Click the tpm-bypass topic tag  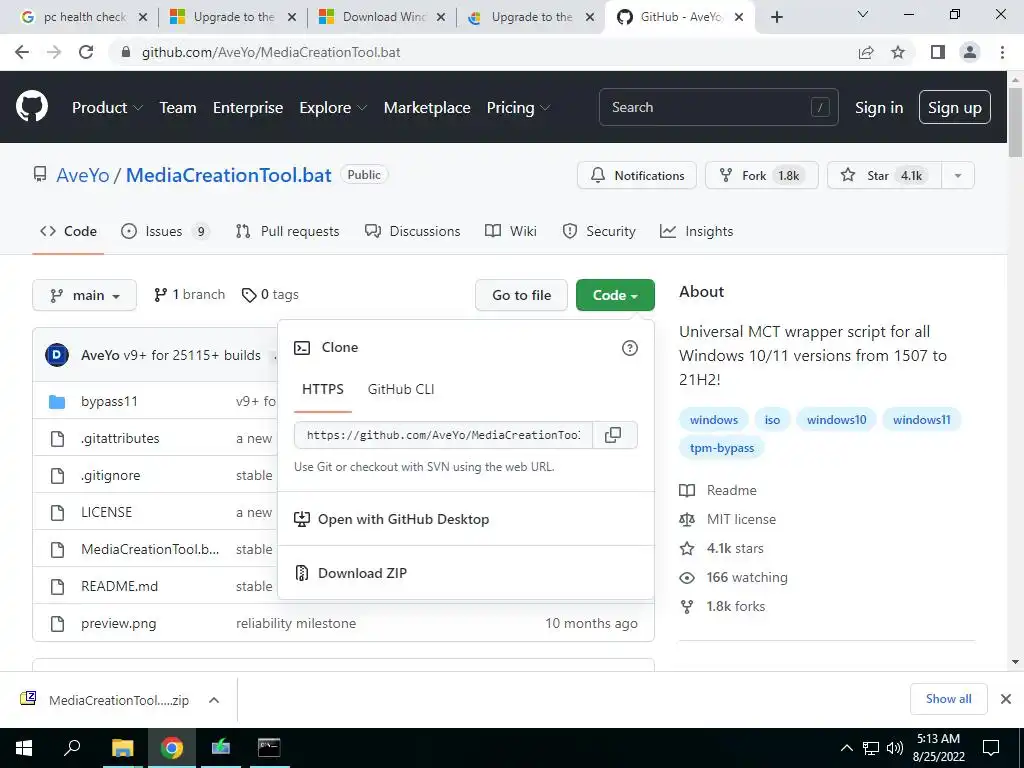(x=722, y=448)
